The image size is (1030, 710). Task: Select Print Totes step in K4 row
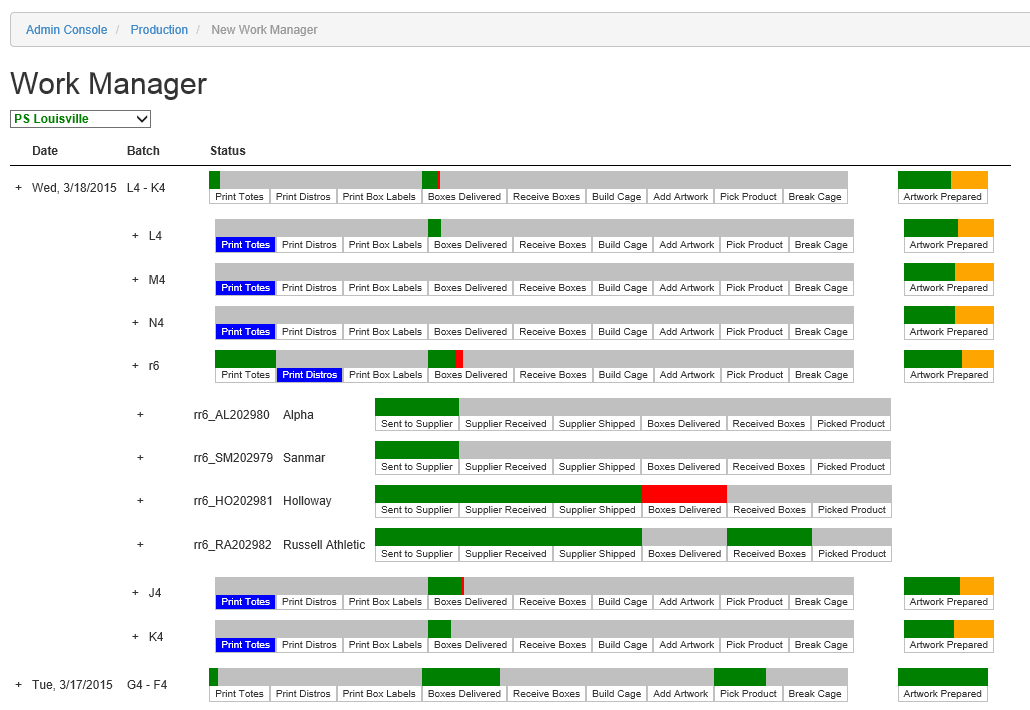pyautogui.click(x=245, y=645)
